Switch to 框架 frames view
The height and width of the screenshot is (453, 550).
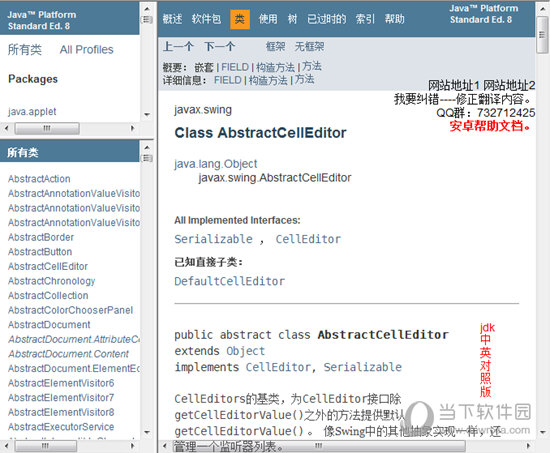click(x=275, y=46)
